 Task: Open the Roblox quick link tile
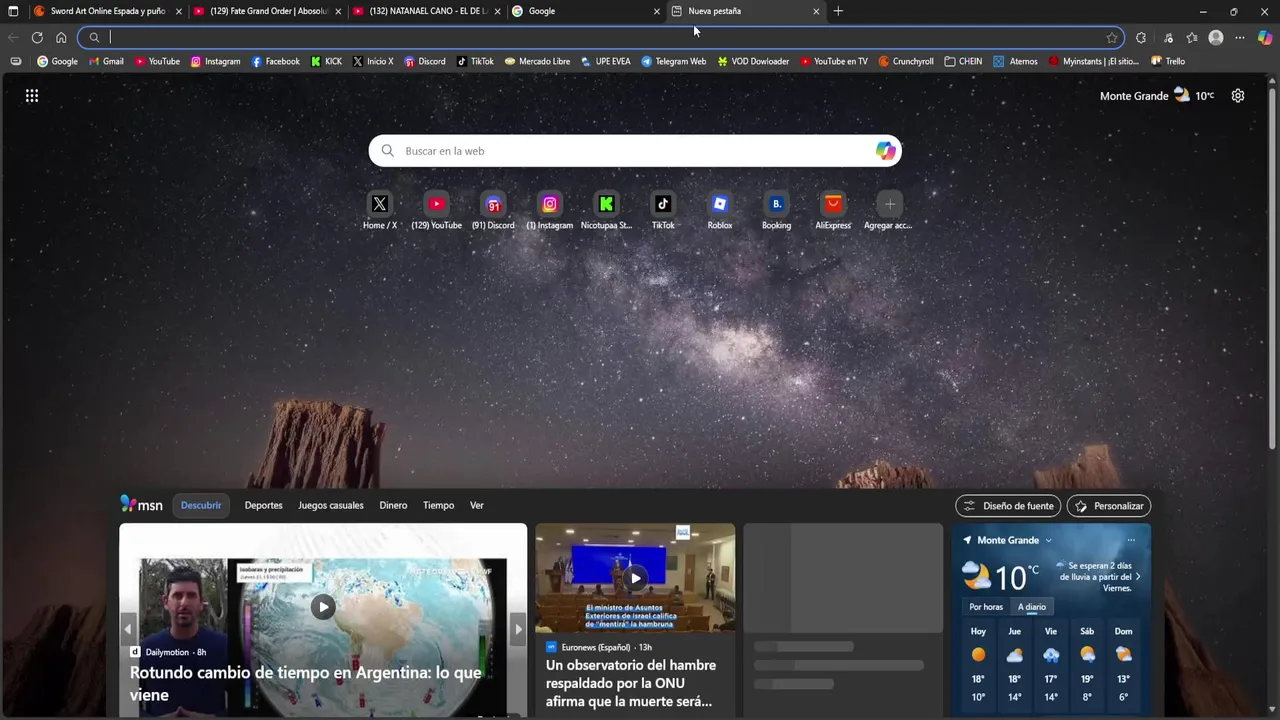(x=720, y=204)
